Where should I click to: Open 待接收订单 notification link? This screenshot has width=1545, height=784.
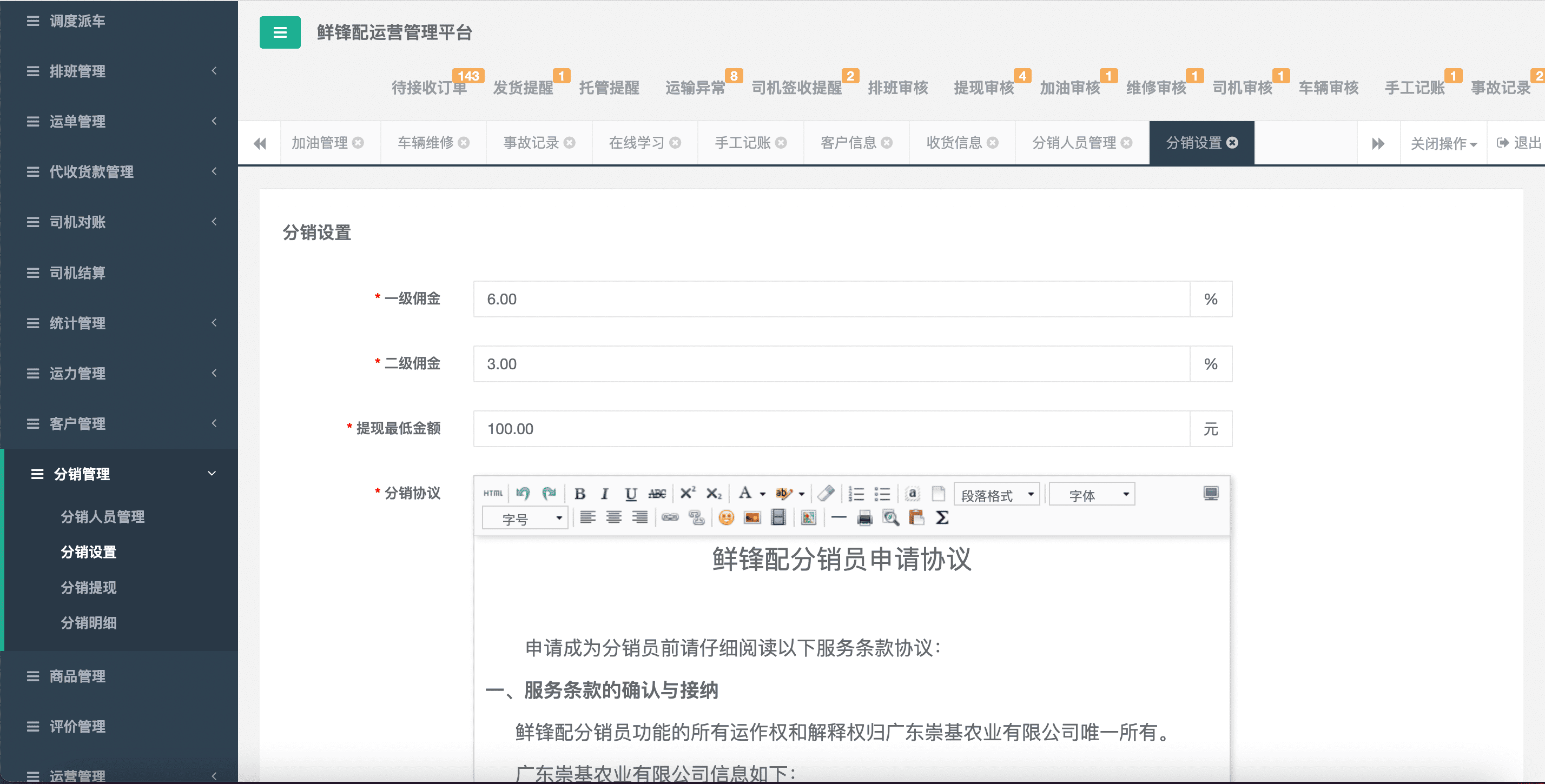pyautogui.click(x=430, y=88)
